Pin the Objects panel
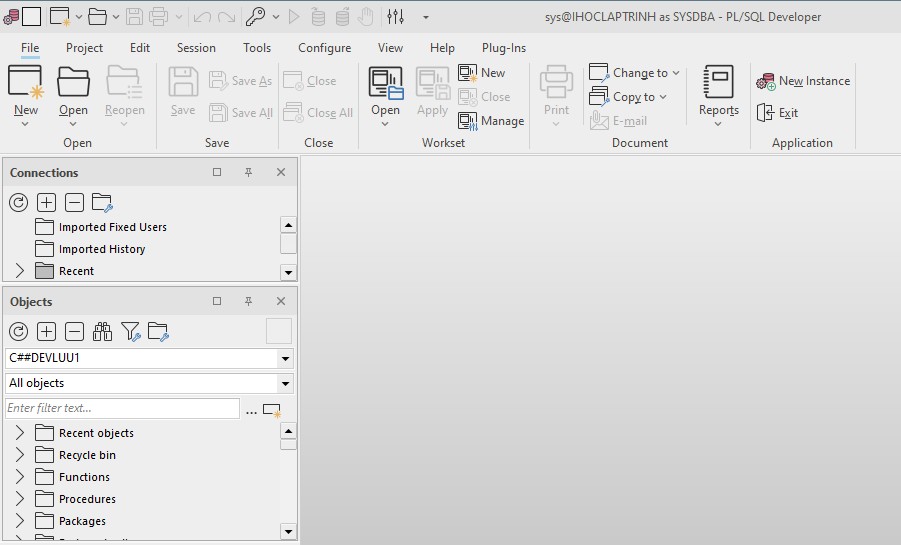 [248, 301]
